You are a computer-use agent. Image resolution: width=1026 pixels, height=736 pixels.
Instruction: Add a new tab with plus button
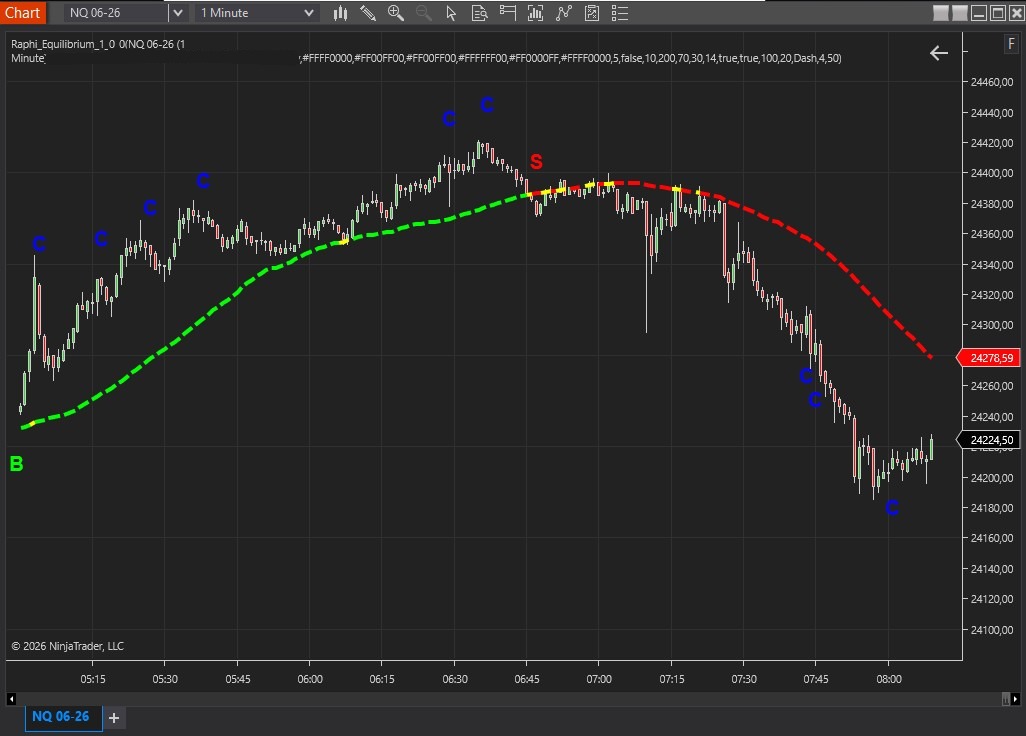(114, 718)
